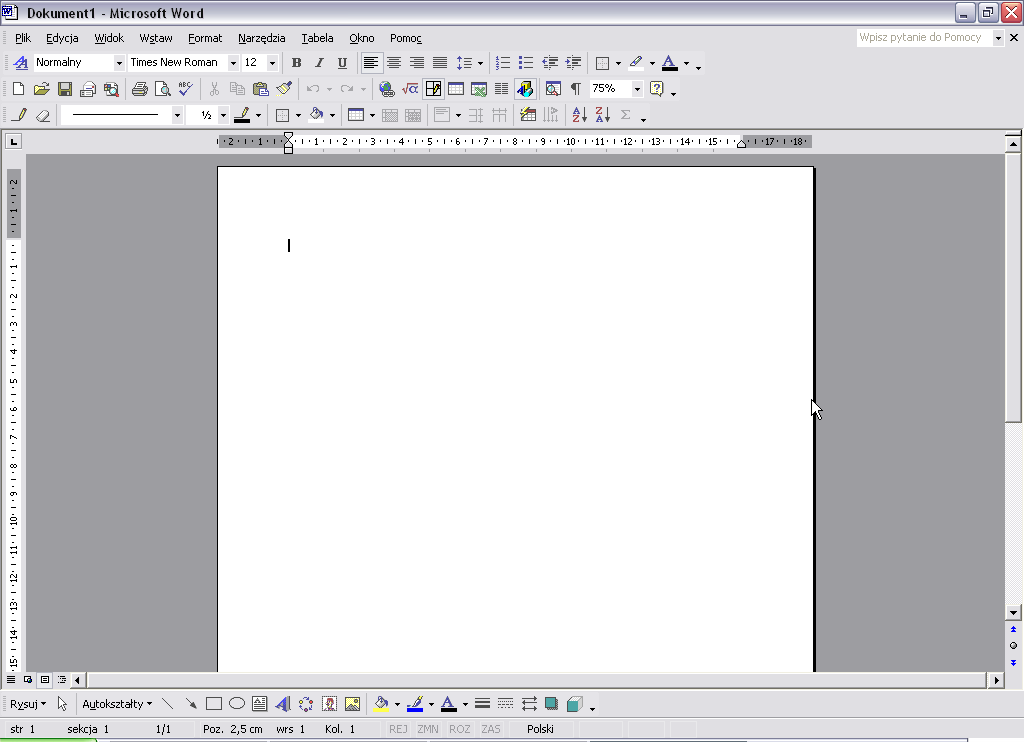Image resolution: width=1024 pixels, height=742 pixels.
Task: Open the 75% zoom dropdown
Action: pos(637,89)
